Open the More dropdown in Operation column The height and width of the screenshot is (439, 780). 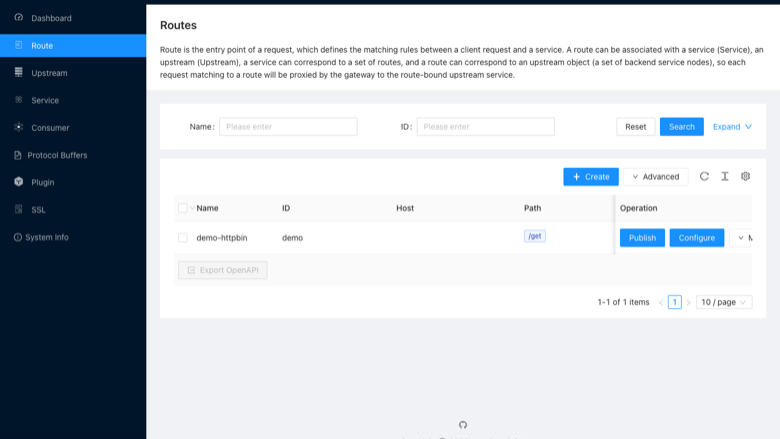[741, 238]
